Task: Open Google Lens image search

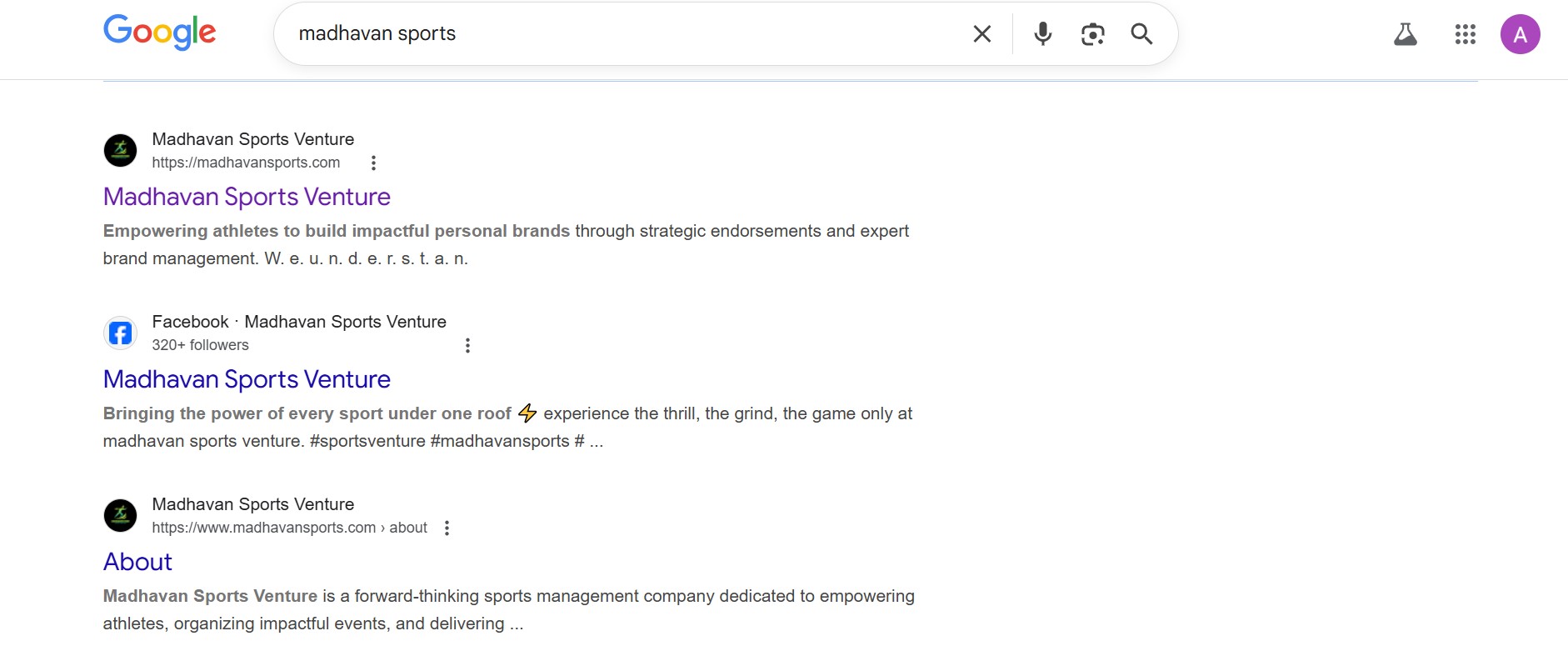Action: [1093, 34]
